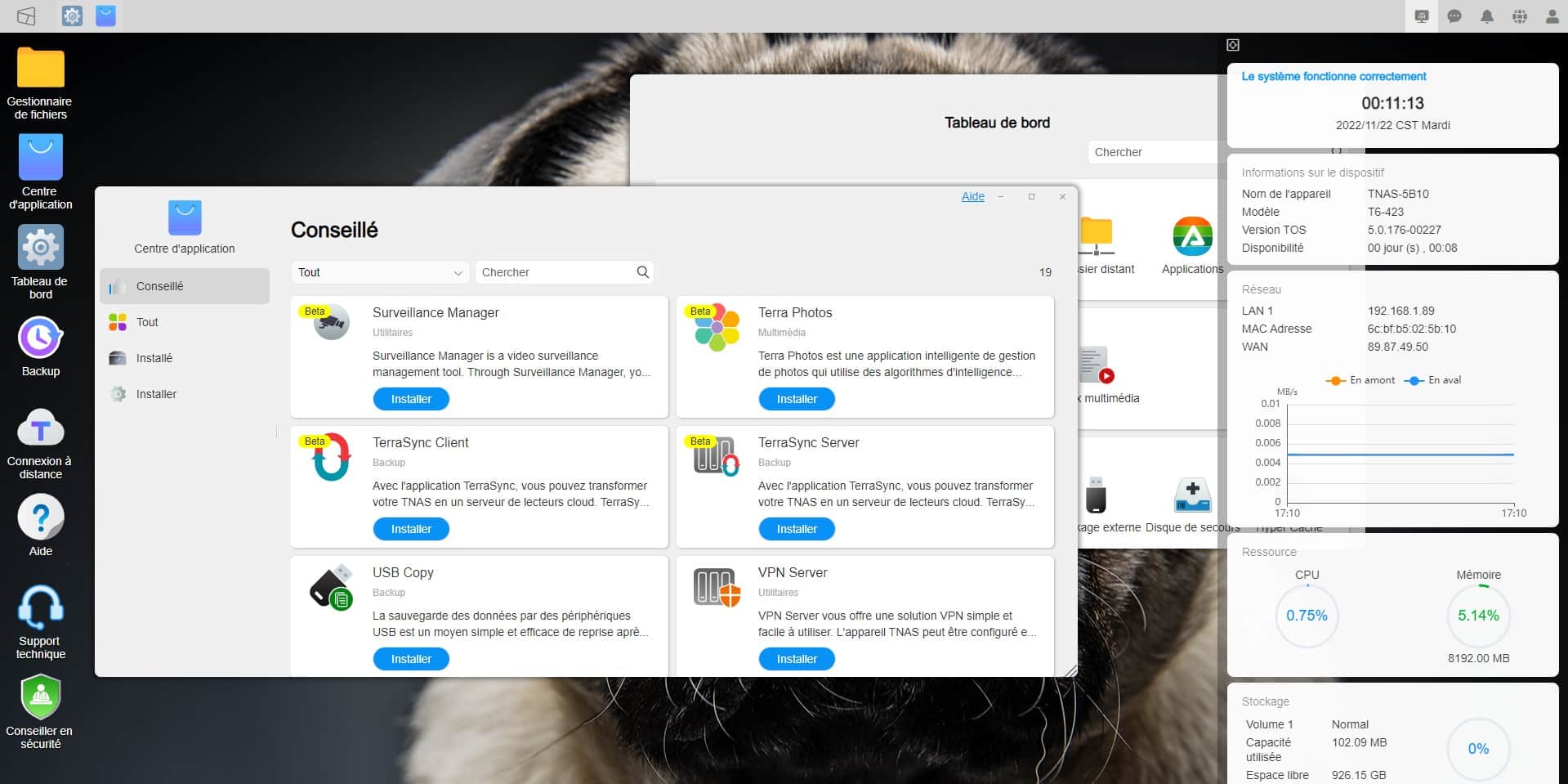1568x784 pixels.
Task: Click the VPN Server title
Action: click(x=793, y=572)
